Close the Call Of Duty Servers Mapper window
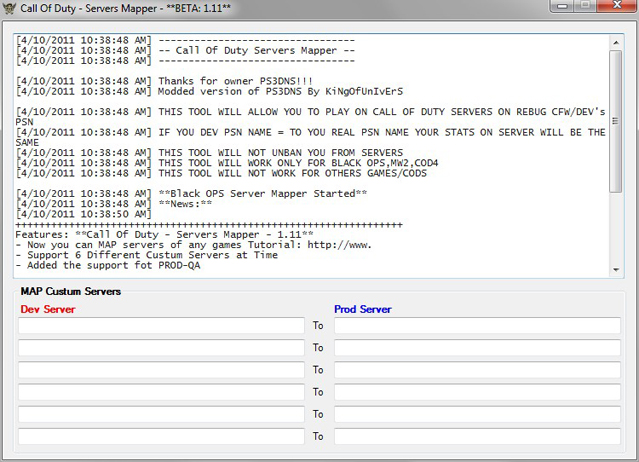The width and height of the screenshot is (639, 462). pos(617,6)
